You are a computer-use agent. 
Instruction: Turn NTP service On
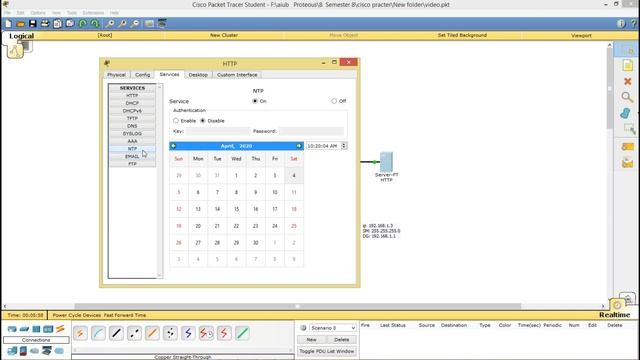[x=255, y=101]
